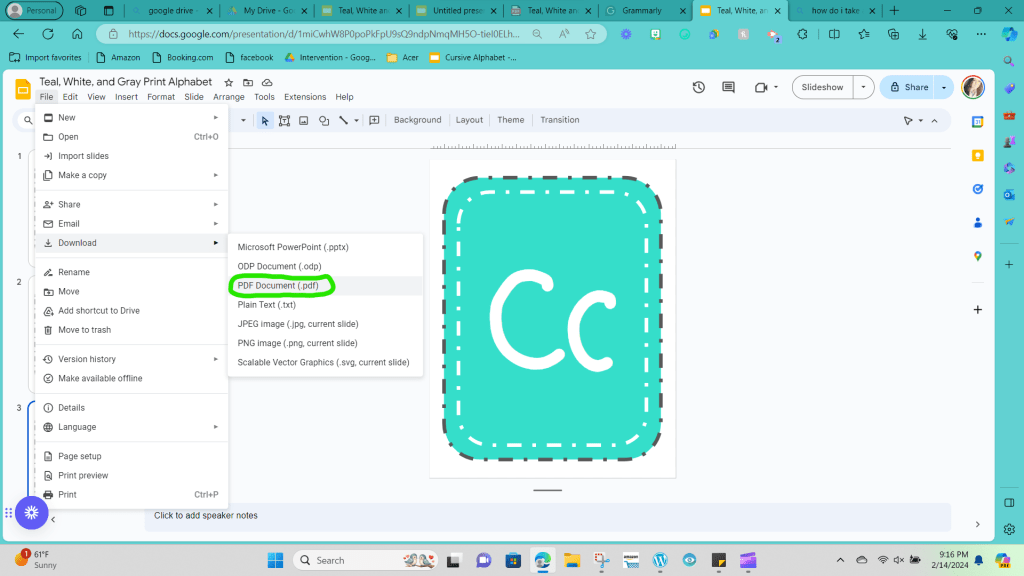Click the Background toolbar button
This screenshot has width=1024, height=576.
click(x=417, y=120)
